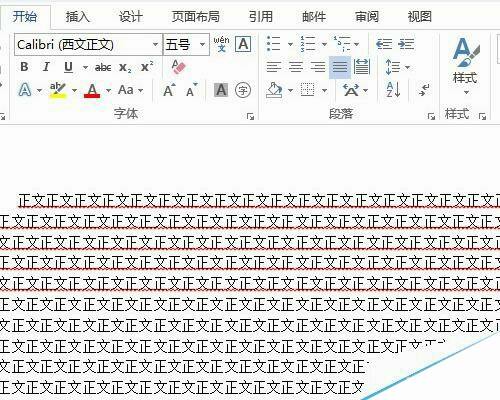The width and height of the screenshot is (500, 400).
Task: Apply text effects outline A icon
Action: pyautogui.click(x=25, y=90)
